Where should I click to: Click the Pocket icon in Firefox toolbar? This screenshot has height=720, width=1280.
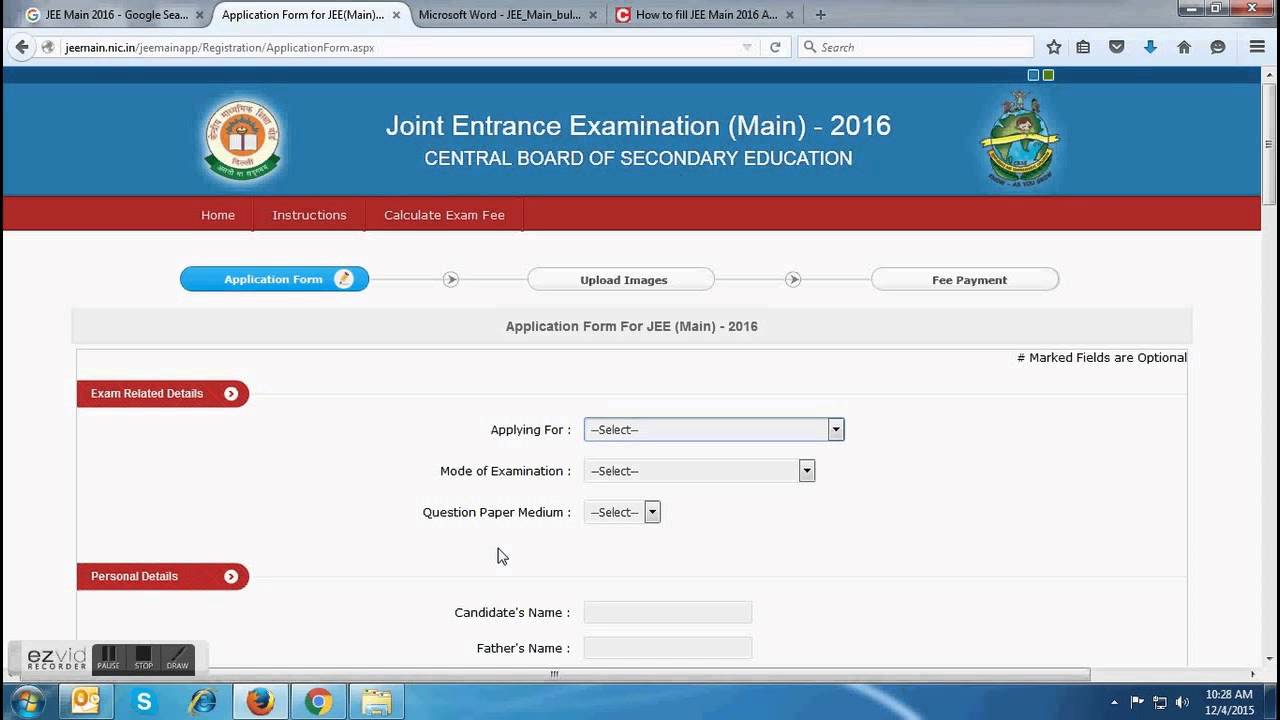click(x=1117, y=47)
